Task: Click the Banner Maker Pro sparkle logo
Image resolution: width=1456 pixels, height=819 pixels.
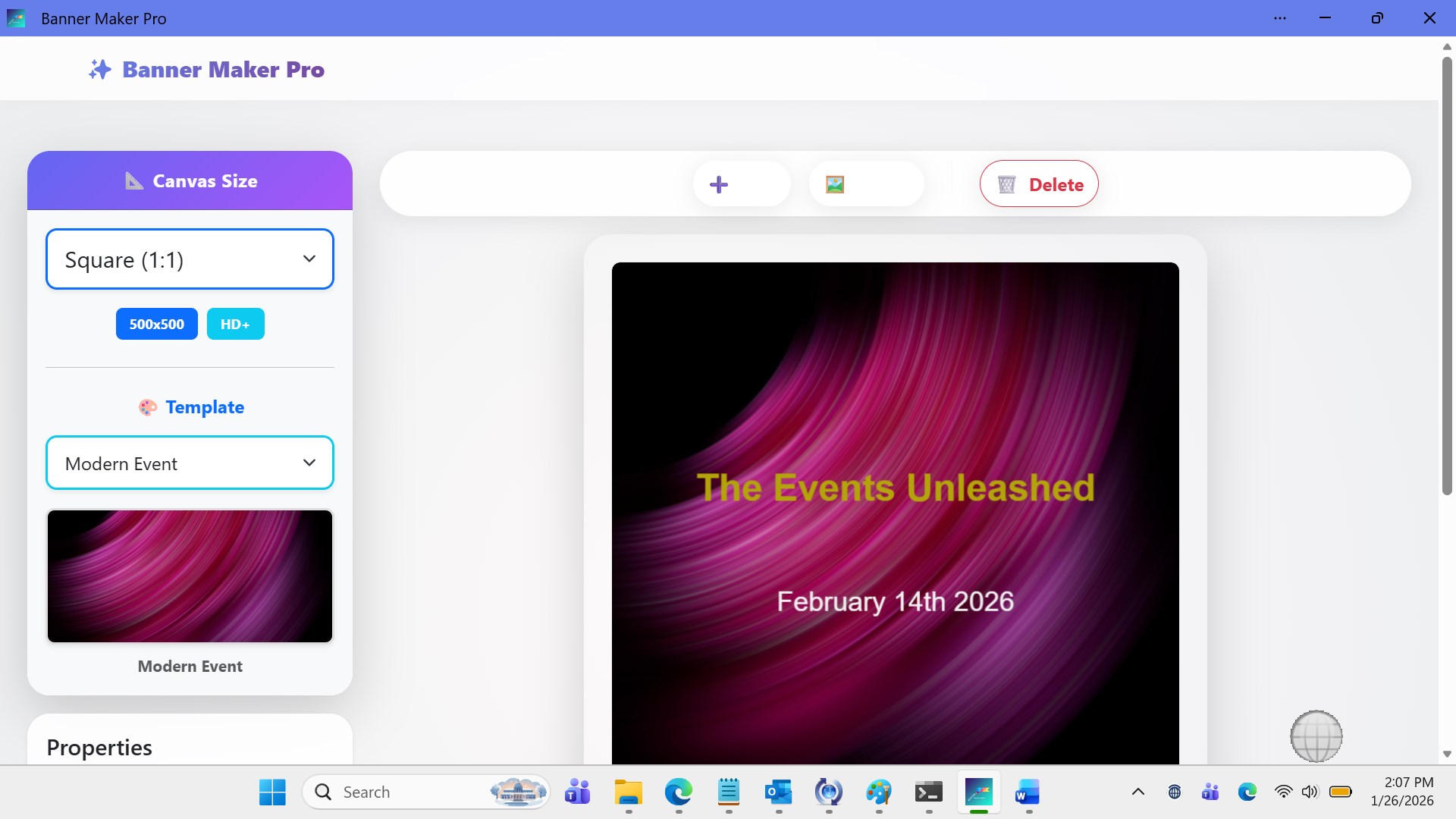Action: [100, 70]
